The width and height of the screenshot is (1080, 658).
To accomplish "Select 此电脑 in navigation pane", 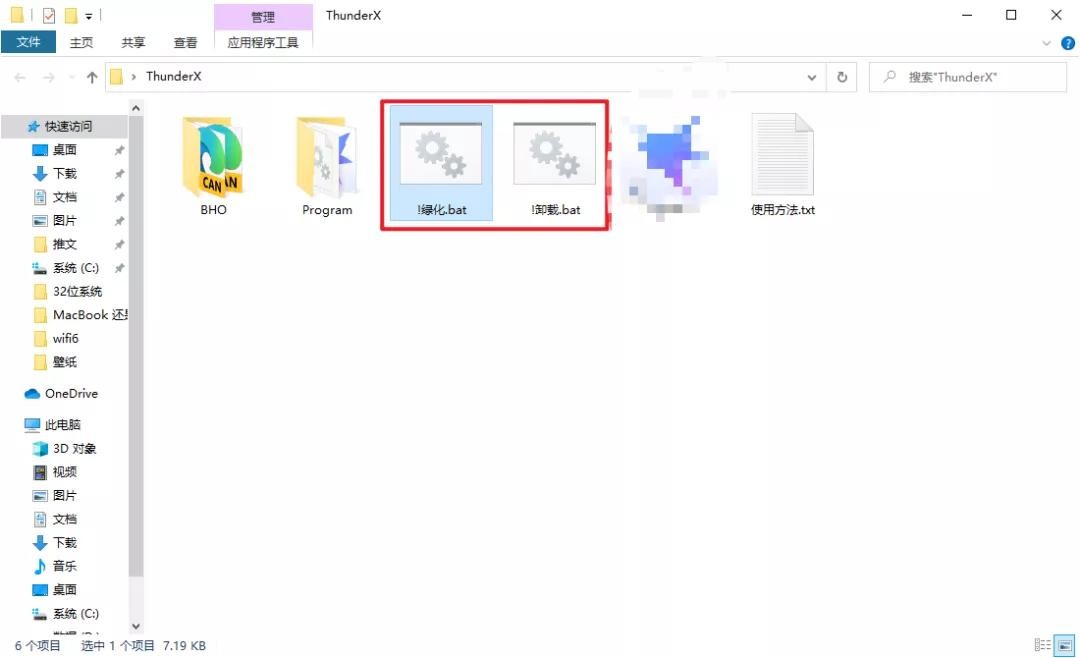I will [x=63, y=424].
